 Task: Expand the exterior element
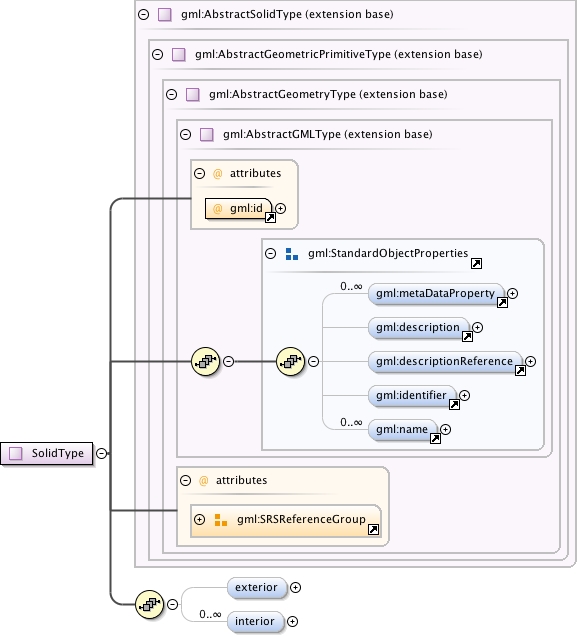click(x=295, y=587)
